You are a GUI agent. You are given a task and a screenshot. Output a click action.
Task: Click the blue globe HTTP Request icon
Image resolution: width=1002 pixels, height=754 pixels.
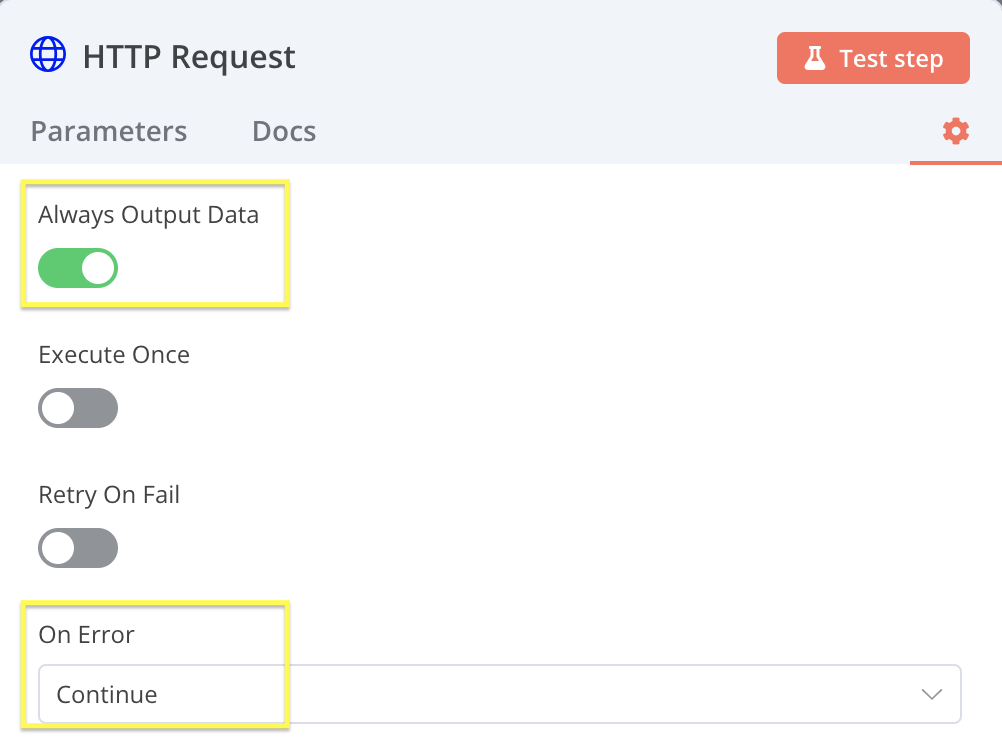(48, 54)
